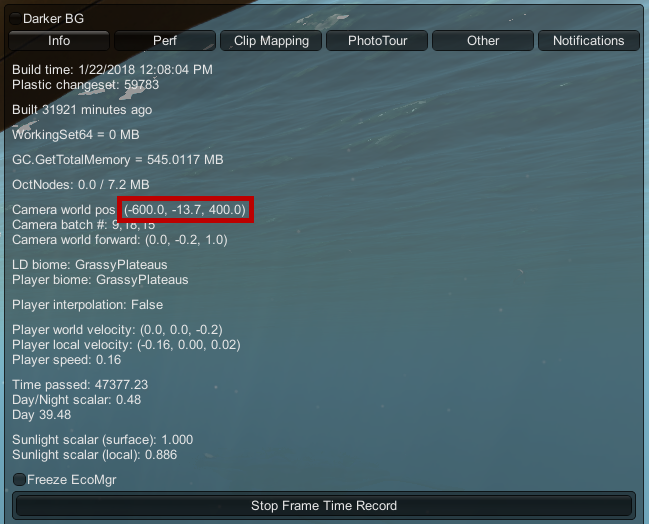Select the Clip Mapping tab

tap(271, 41)
